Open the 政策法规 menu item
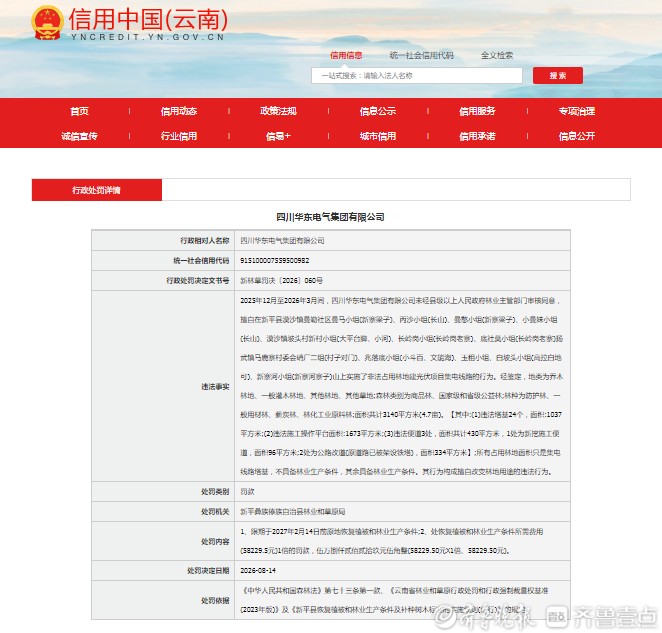 [x=278, y=111]
